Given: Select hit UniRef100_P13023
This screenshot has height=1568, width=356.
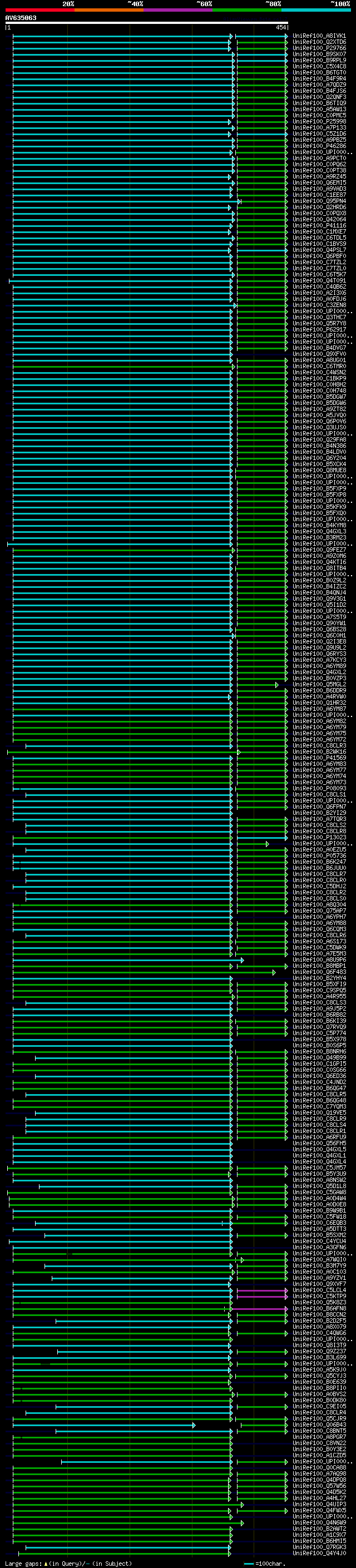Looking at the screenshot, I should pyautogui.click(x=319, y=838).
